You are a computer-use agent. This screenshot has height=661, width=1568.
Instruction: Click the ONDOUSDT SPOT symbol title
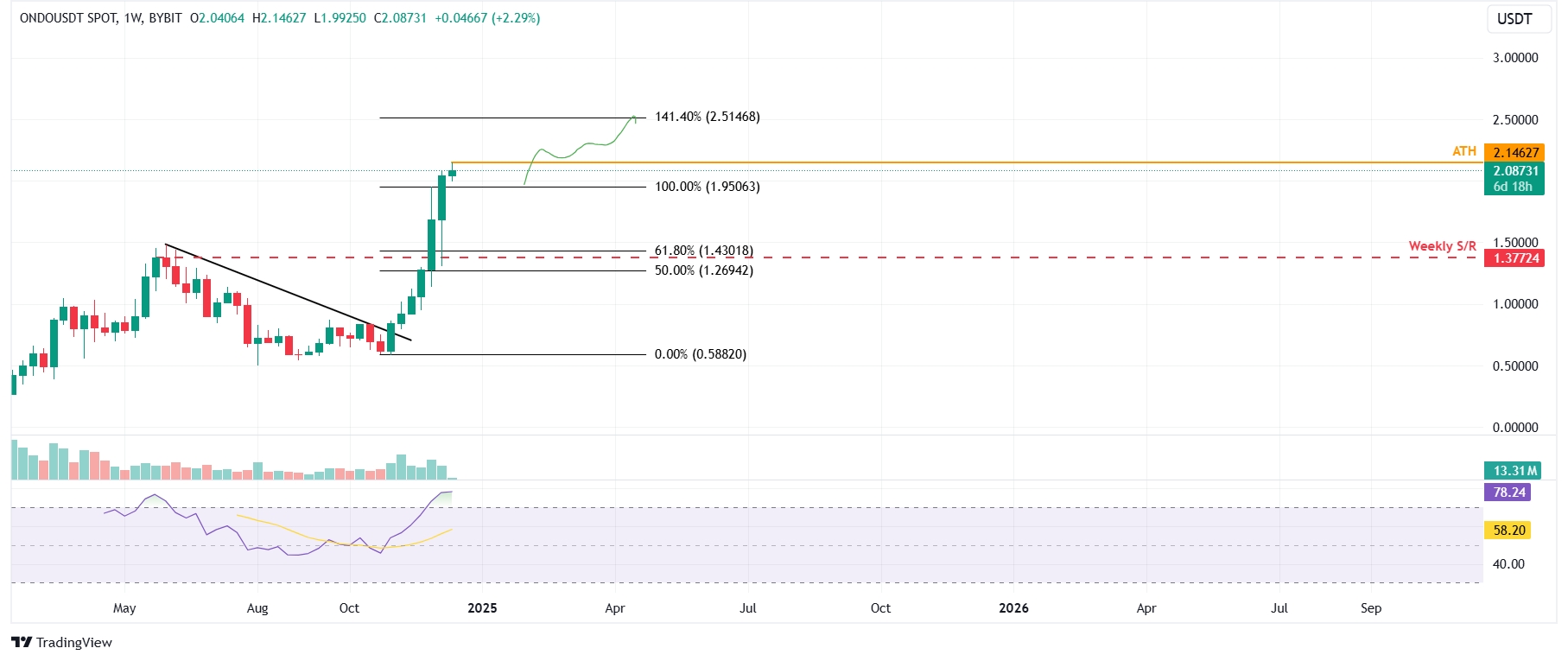(68, 18)
